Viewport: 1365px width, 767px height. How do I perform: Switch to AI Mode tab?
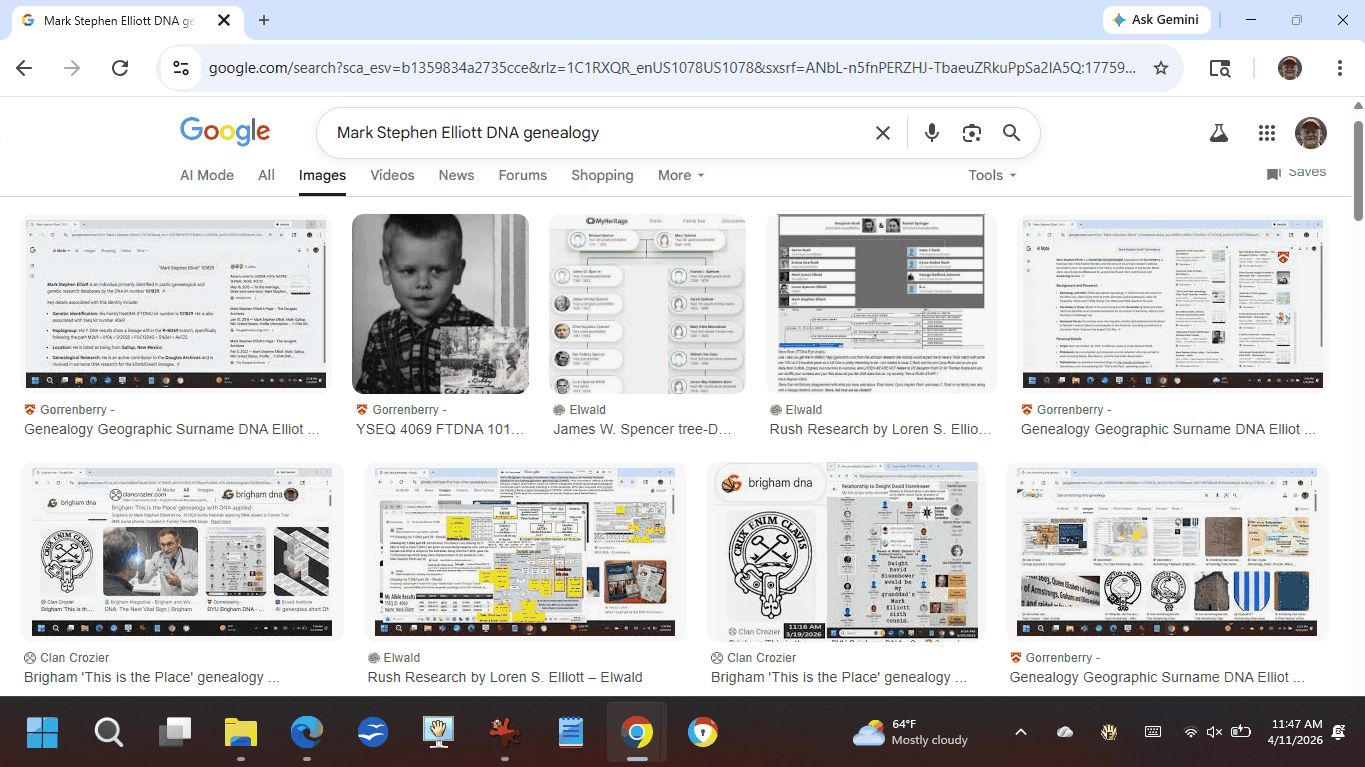(x=207, y=175)
